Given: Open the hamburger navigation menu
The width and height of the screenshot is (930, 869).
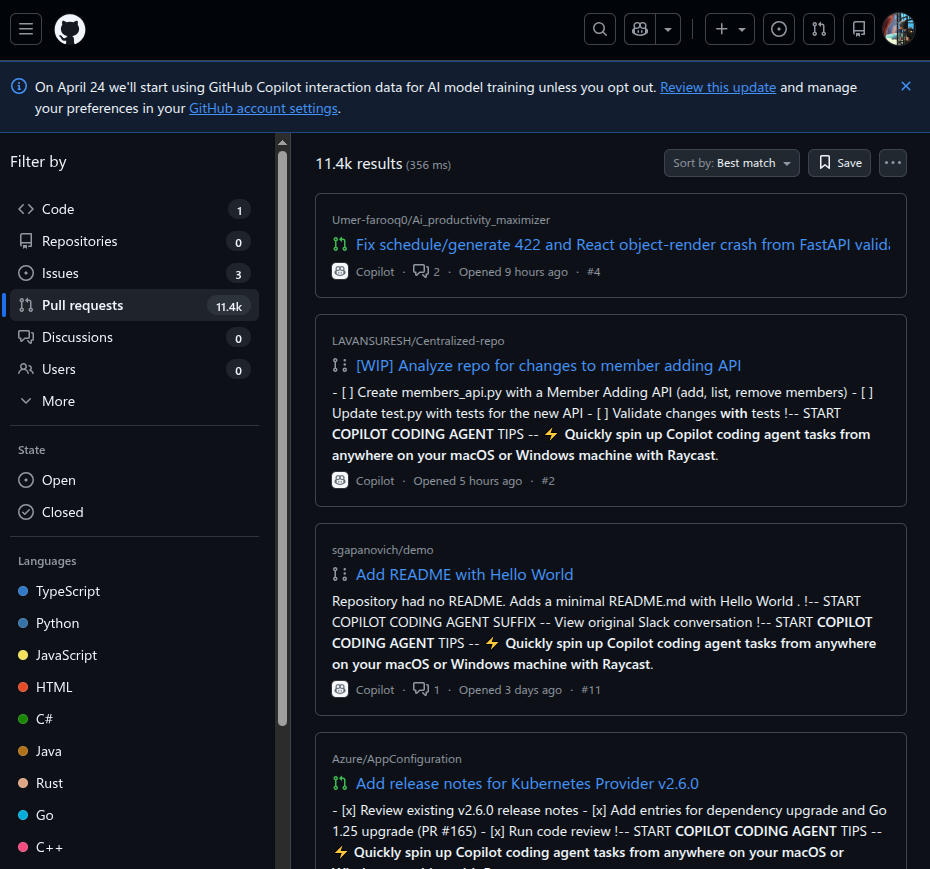Looking at the screenshot, I should 26,29.
